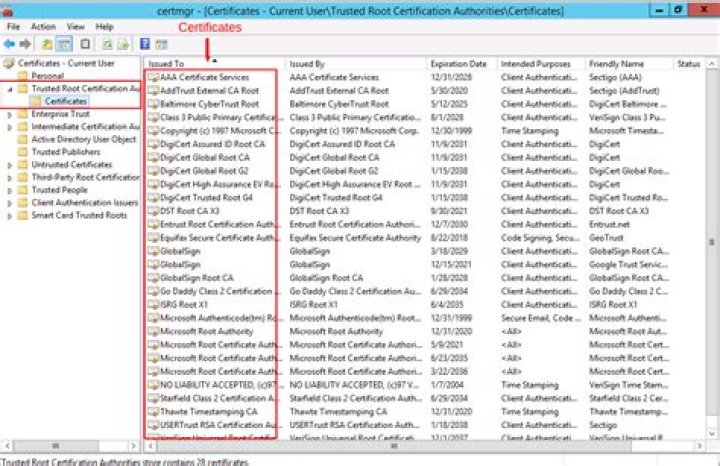Click the Export List toolbar icon

123,44
